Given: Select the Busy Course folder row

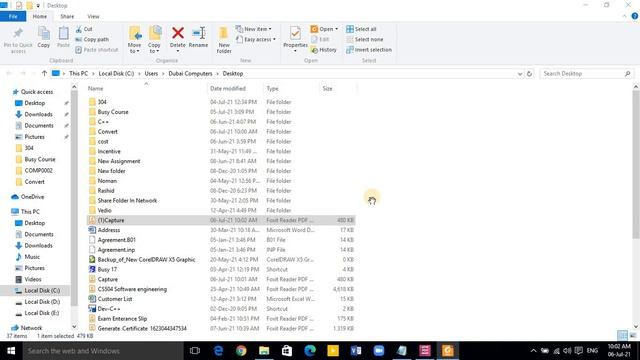Looking at the screenshot, I should [x=220, y=112].
